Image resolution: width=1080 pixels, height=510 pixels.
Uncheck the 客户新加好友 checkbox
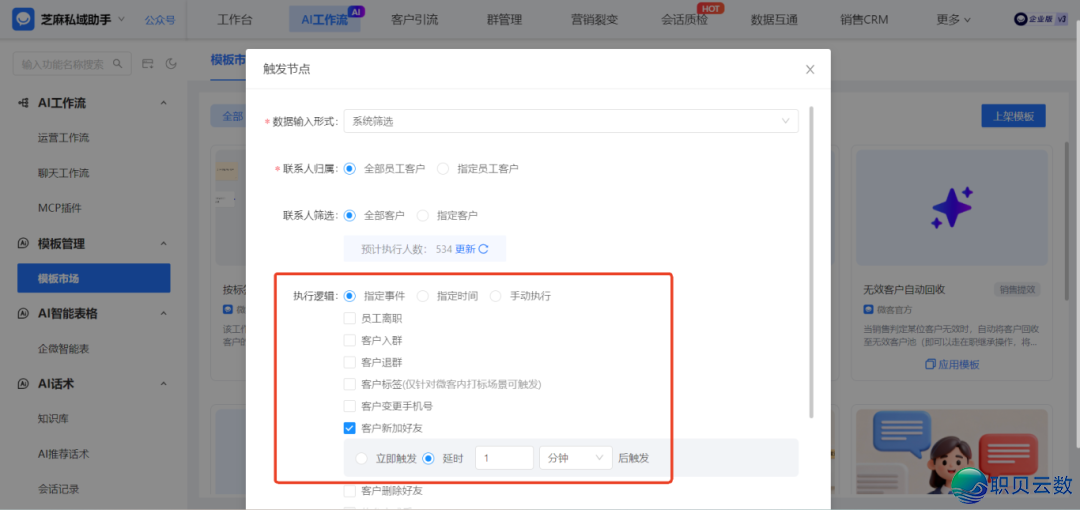(x=350, y=428)
